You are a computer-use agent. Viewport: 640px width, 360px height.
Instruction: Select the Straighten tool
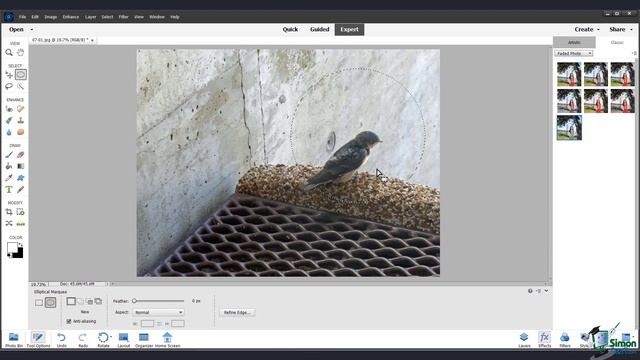(x=20, y=223)
